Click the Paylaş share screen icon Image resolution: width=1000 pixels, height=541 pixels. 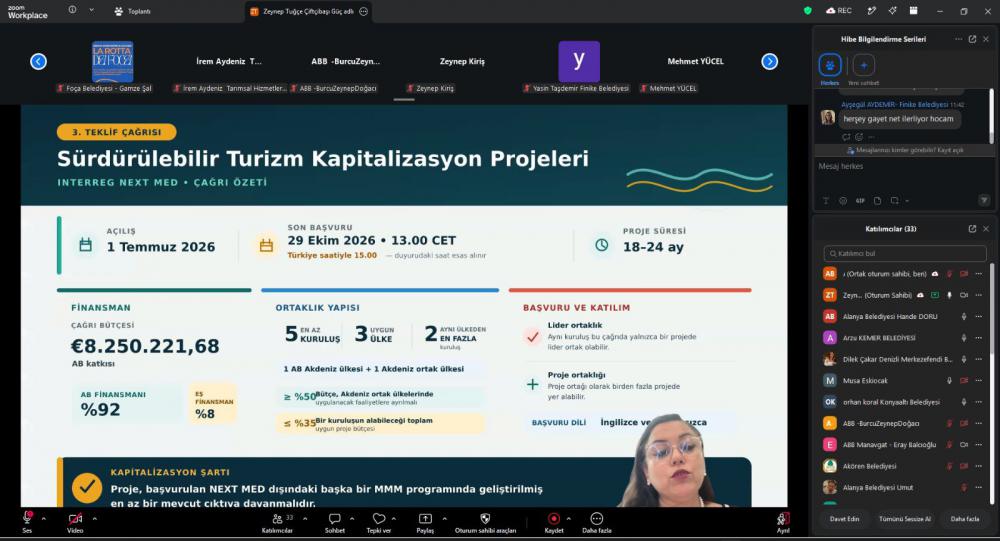(x=425, y=519)
